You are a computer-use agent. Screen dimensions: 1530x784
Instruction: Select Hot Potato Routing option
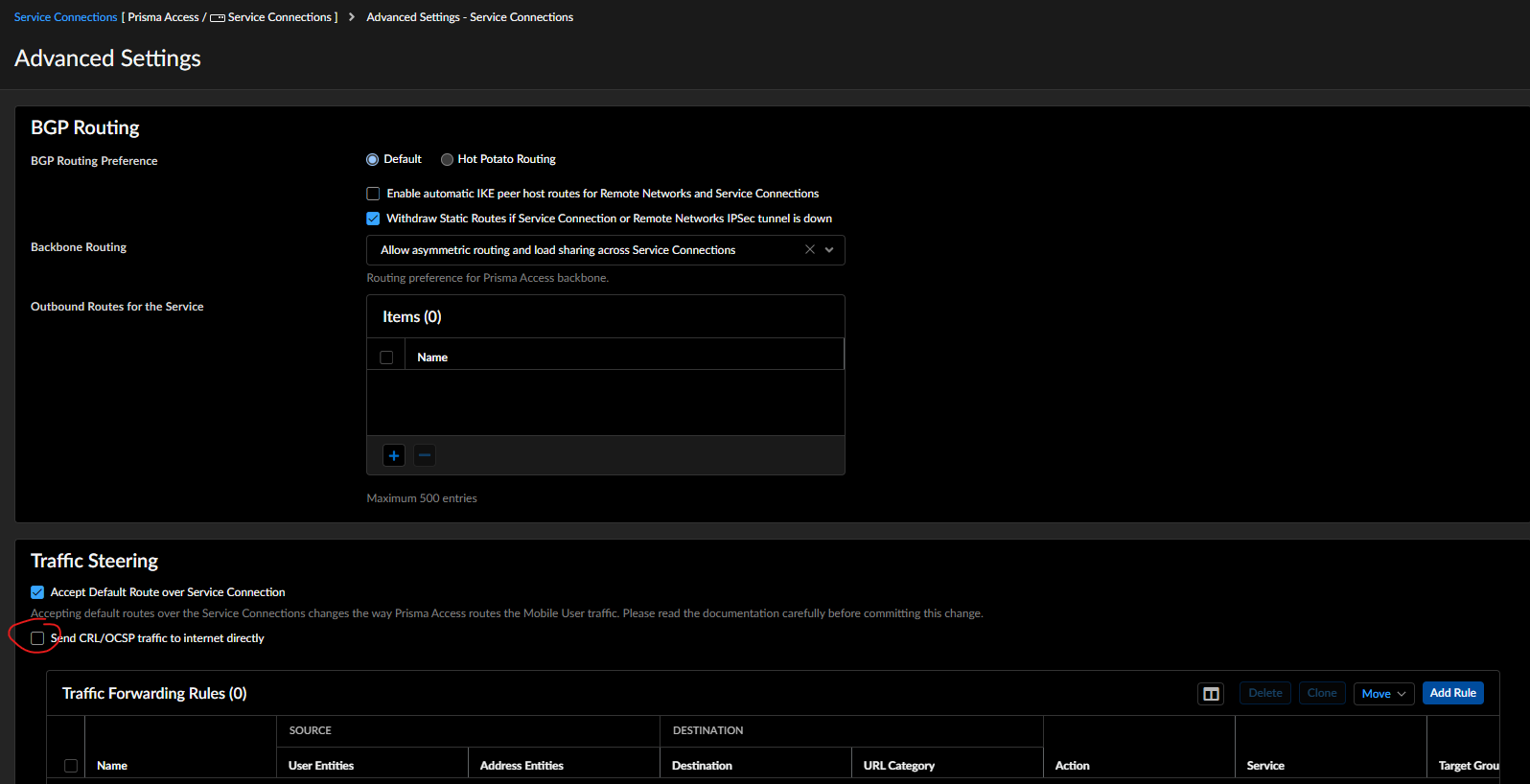448,160
